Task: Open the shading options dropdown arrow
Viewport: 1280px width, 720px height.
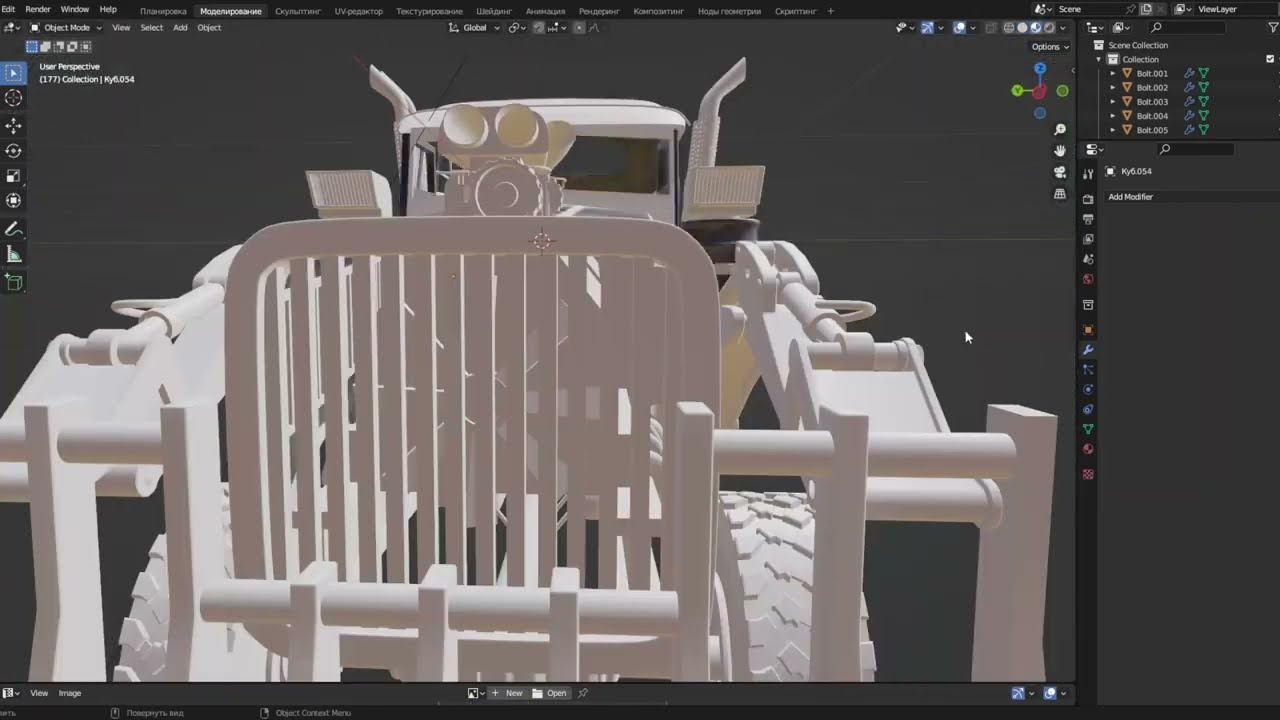Action: click(x=1062, y=28)
